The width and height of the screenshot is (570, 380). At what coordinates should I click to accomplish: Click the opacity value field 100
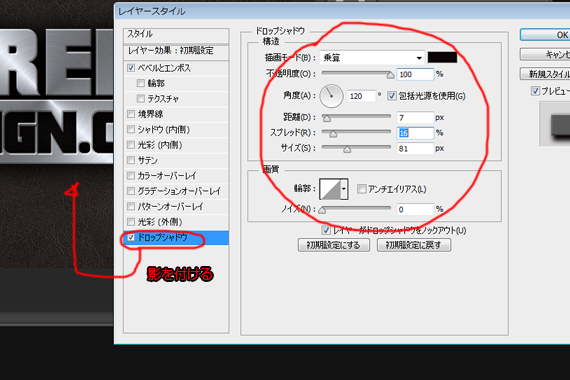click(x=415, y=74)
